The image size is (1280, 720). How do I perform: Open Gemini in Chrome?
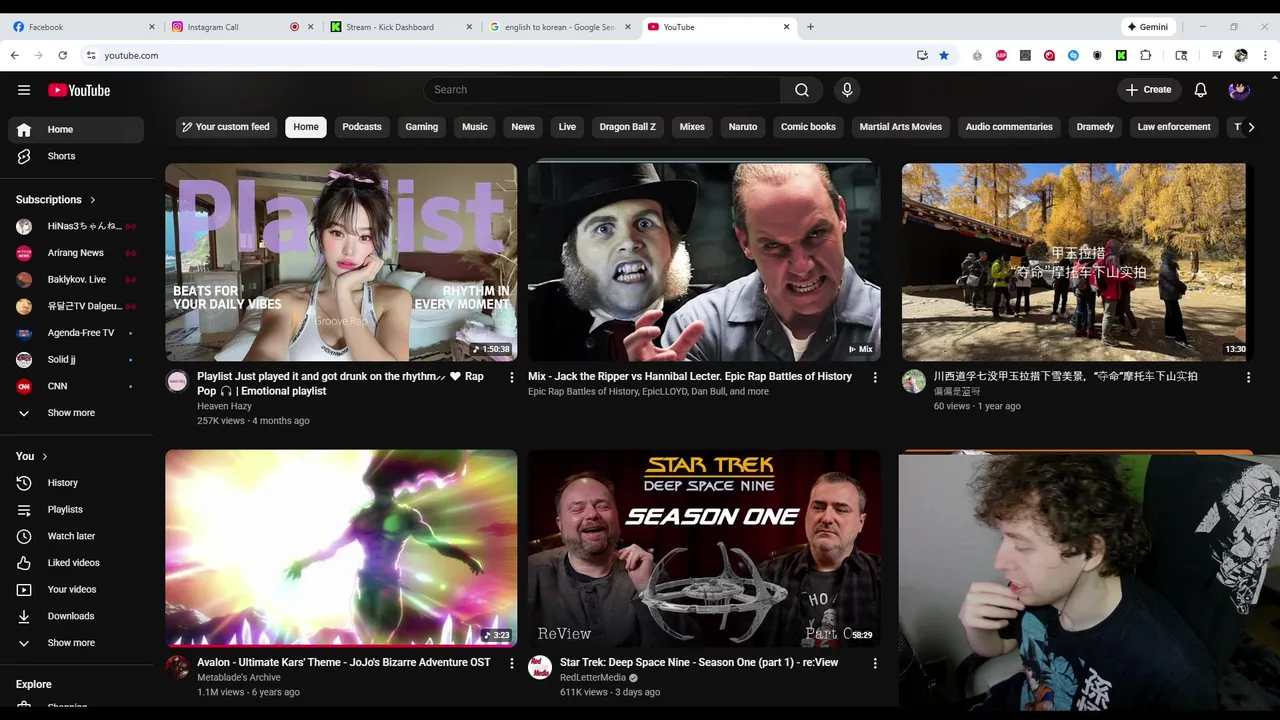pos(1148,27)
